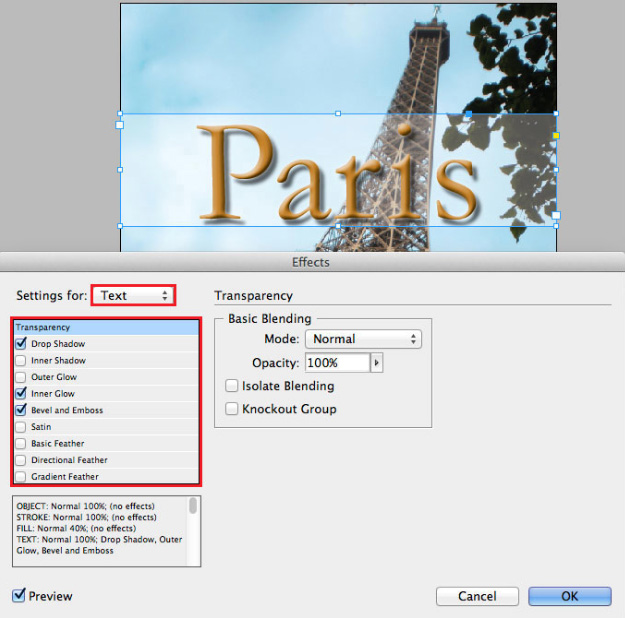Enable the Basic Feather checkbox
The image size is (625, 618).
pyautogui.click(x=21, y=444)
